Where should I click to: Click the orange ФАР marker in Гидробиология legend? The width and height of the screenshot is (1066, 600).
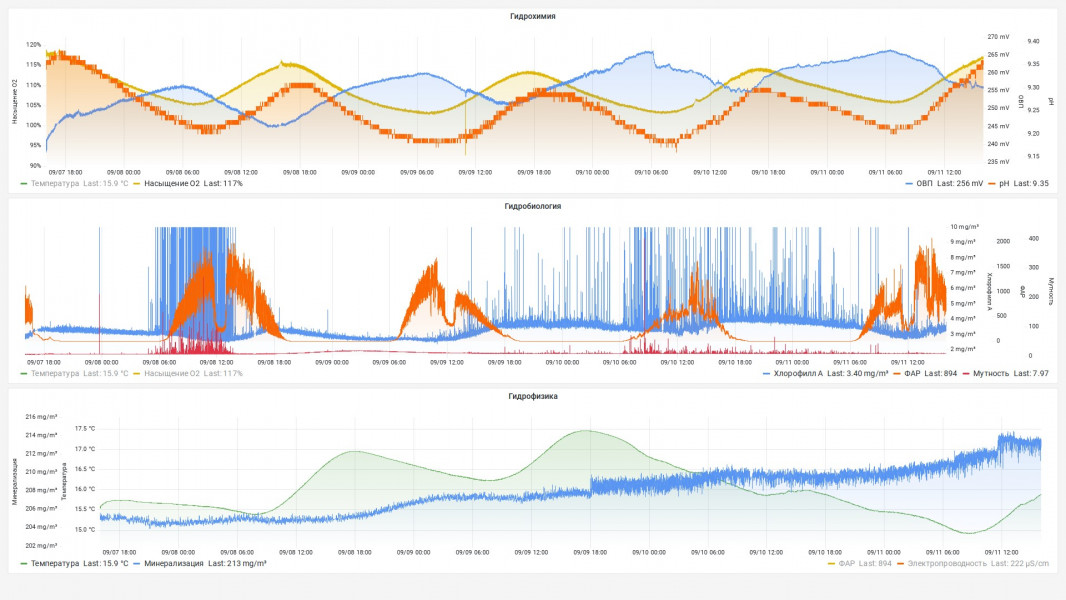[x=895, y=373]
